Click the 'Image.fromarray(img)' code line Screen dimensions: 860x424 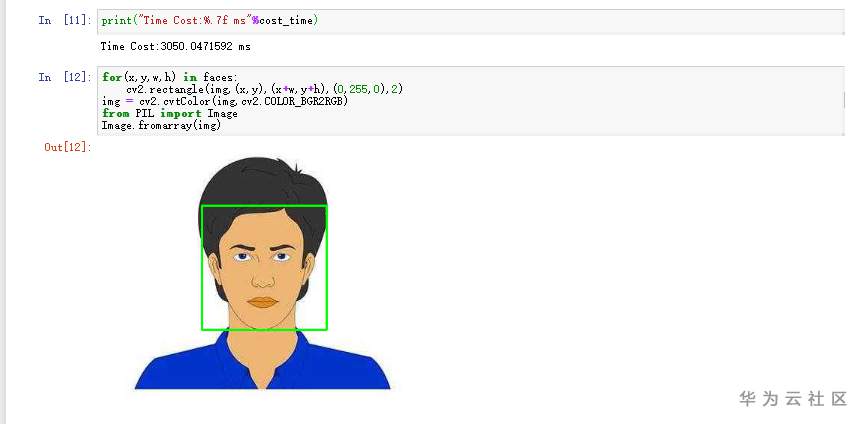(161, 126)
